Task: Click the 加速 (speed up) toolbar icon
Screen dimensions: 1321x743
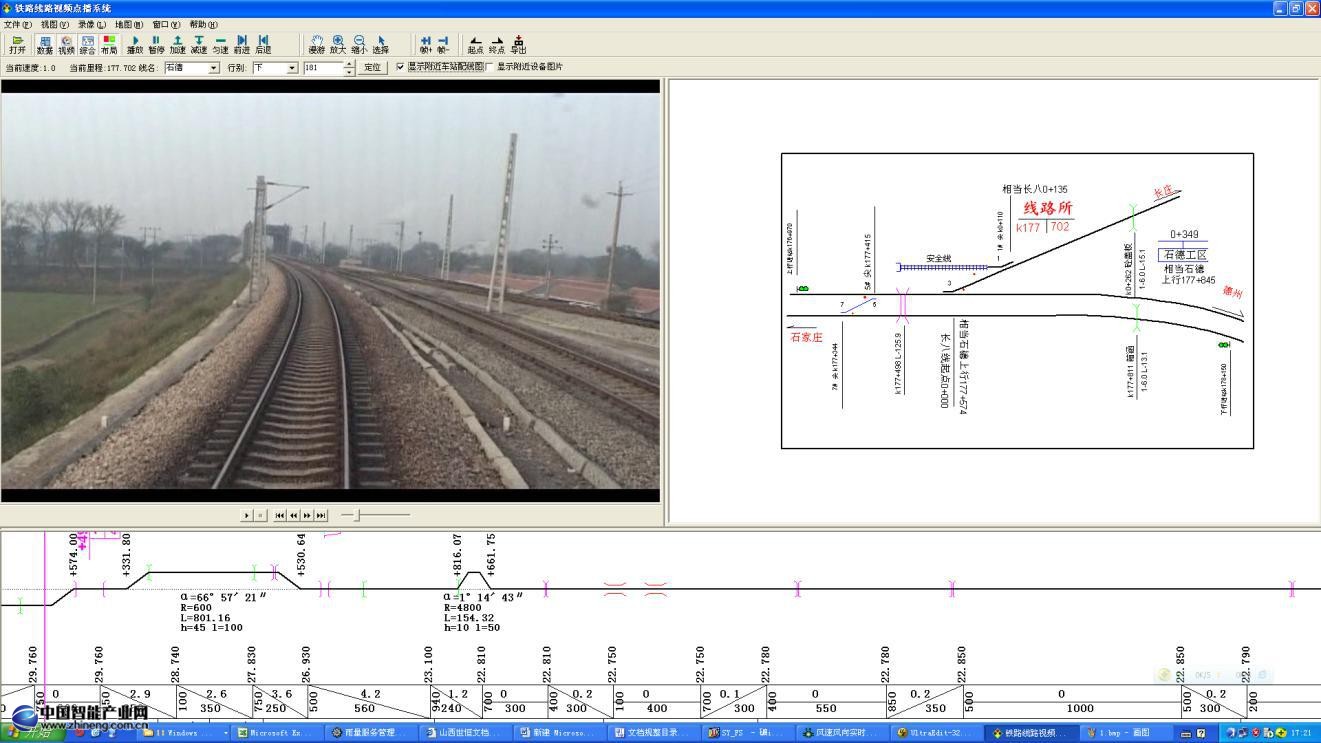Action: [x=177, y=44]
